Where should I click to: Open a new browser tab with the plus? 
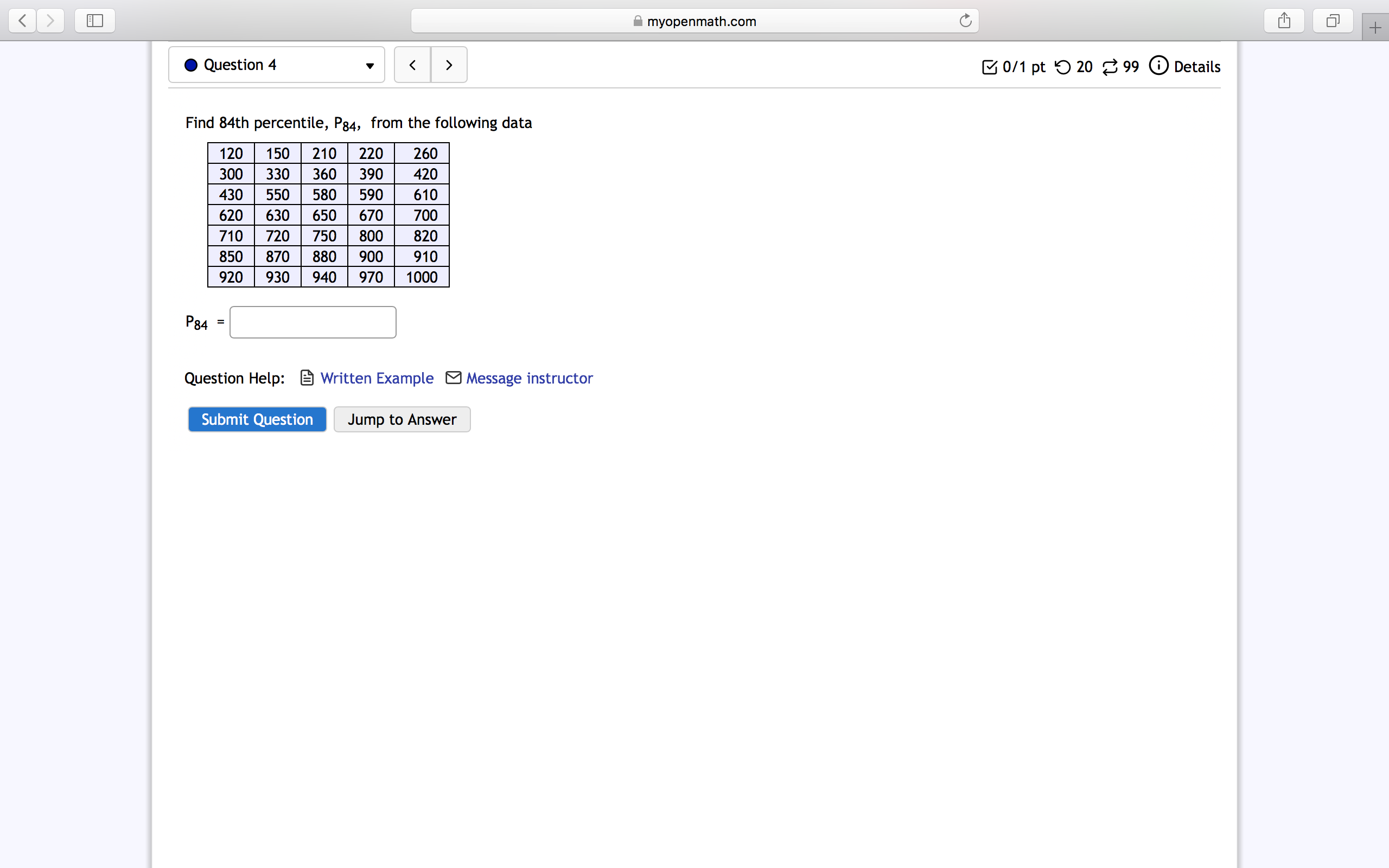[x=1375, y=27]
